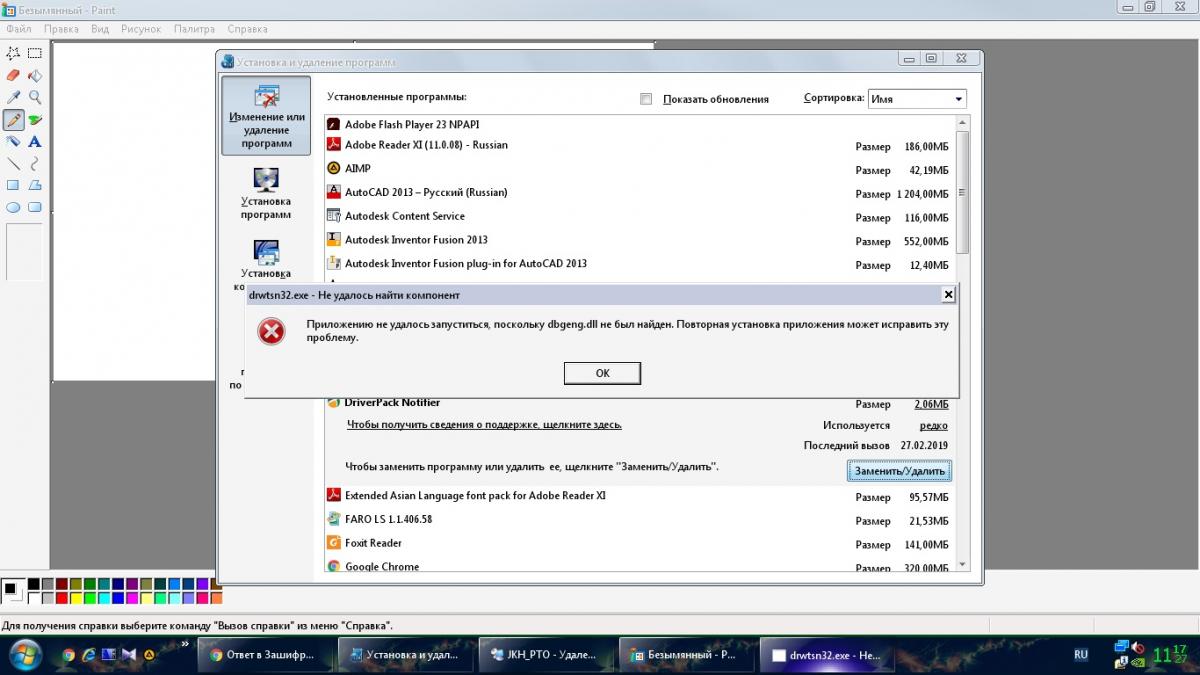Image resolution: width=1200 pixels, height=675 pixels.
Task: Select the Airbrush spray tool
Action: 14,141
